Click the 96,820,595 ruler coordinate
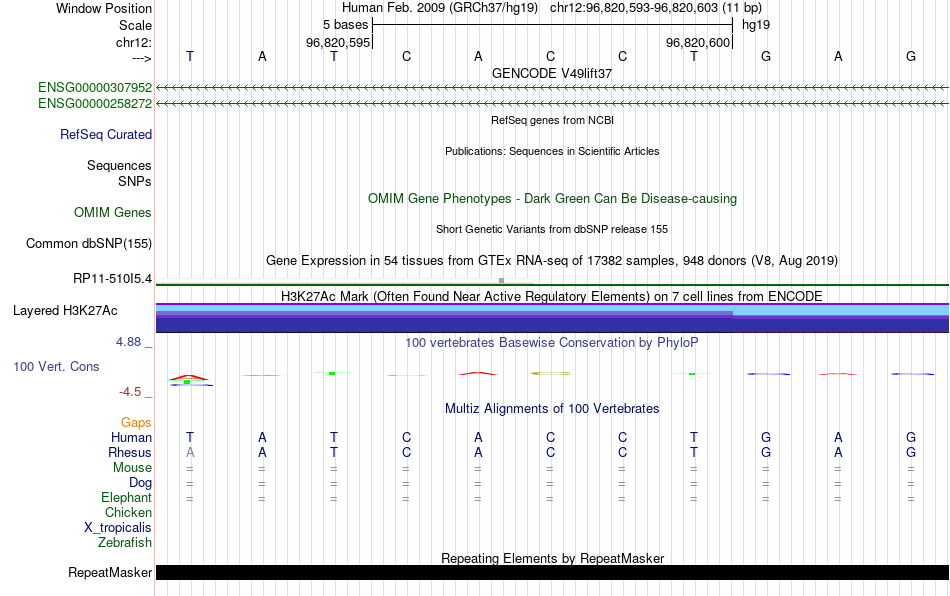The image size is (950, 596). click(337, 42)
